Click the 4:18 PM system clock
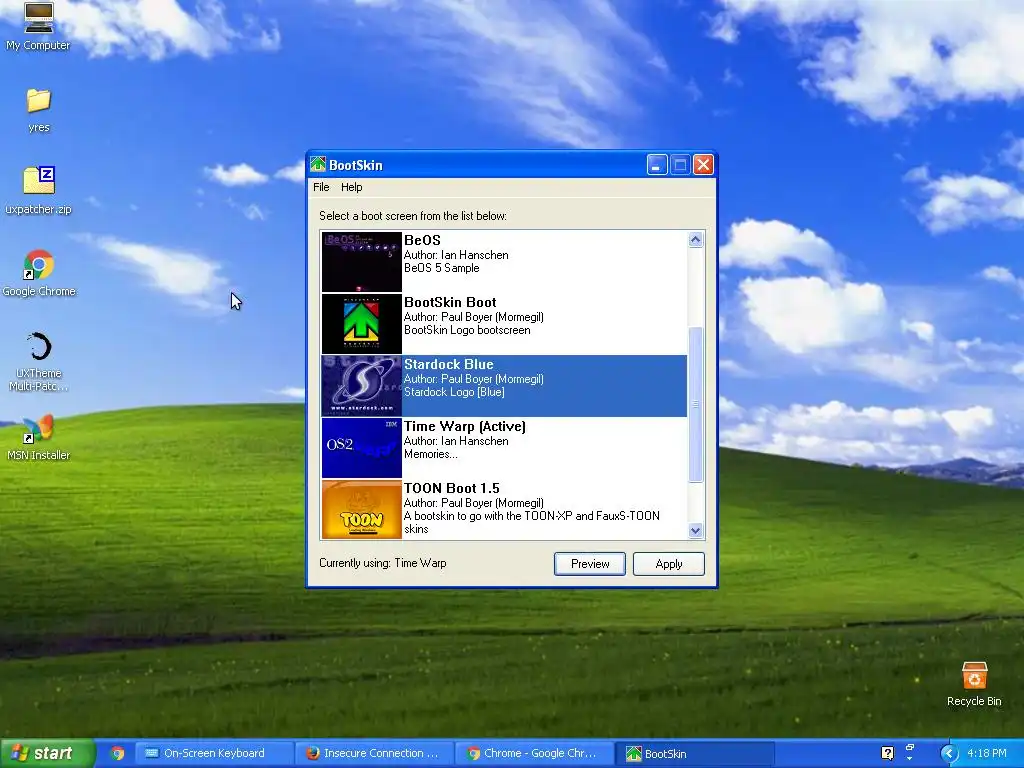Viewport: 1024px width, 768px height. pyautogui.click(x=987, y=753)
